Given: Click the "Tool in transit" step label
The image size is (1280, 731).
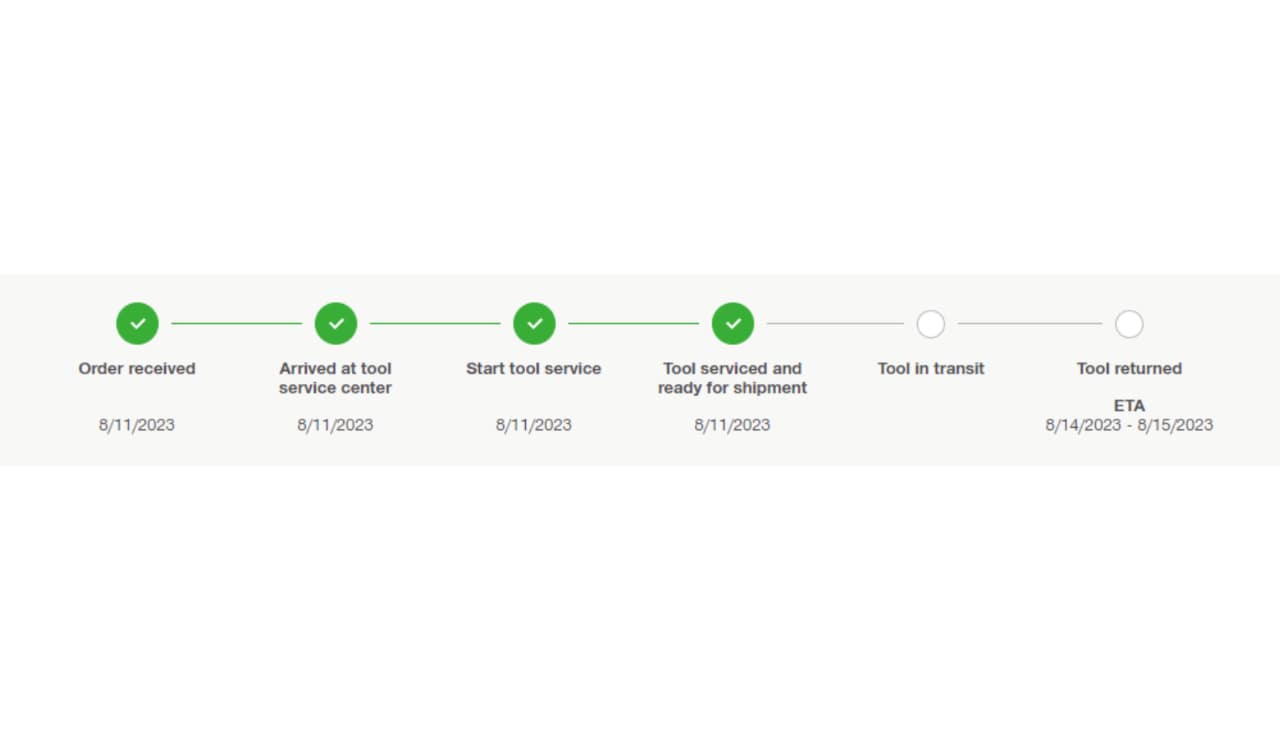Looking at the screenshot, I should coord(931,369).
